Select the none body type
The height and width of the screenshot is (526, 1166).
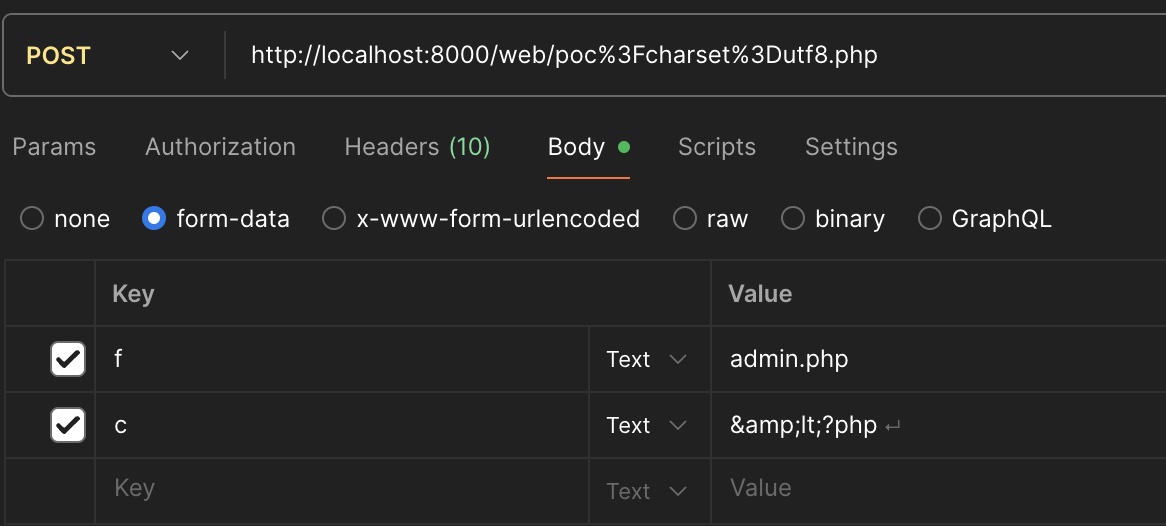(x=32, y=219)
